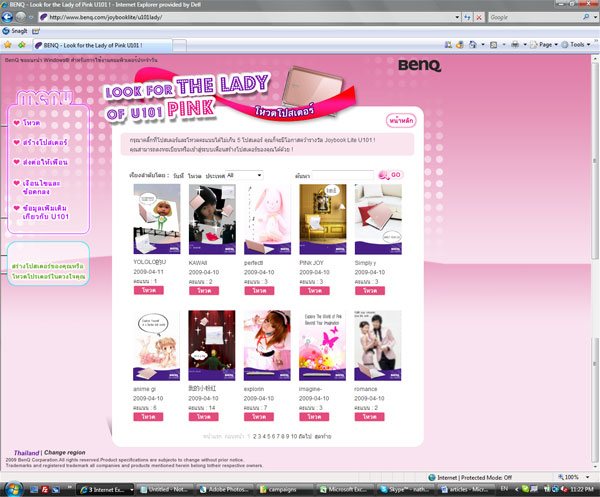Click the Refresh icon beside address bar
The image size is (600, 497).
[x=467, y=17]
